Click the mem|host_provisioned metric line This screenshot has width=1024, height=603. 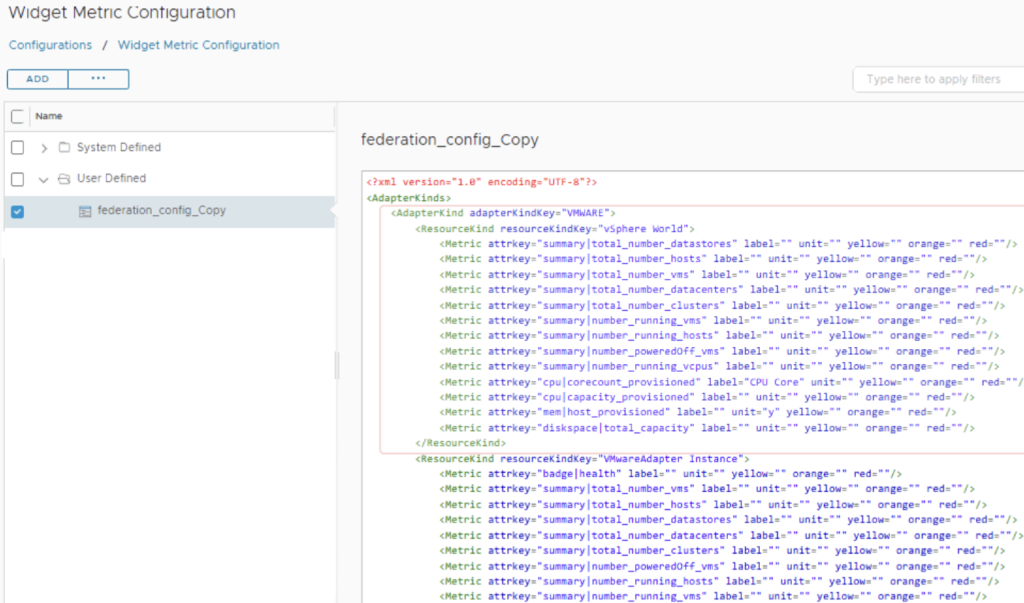pos(698,412)
